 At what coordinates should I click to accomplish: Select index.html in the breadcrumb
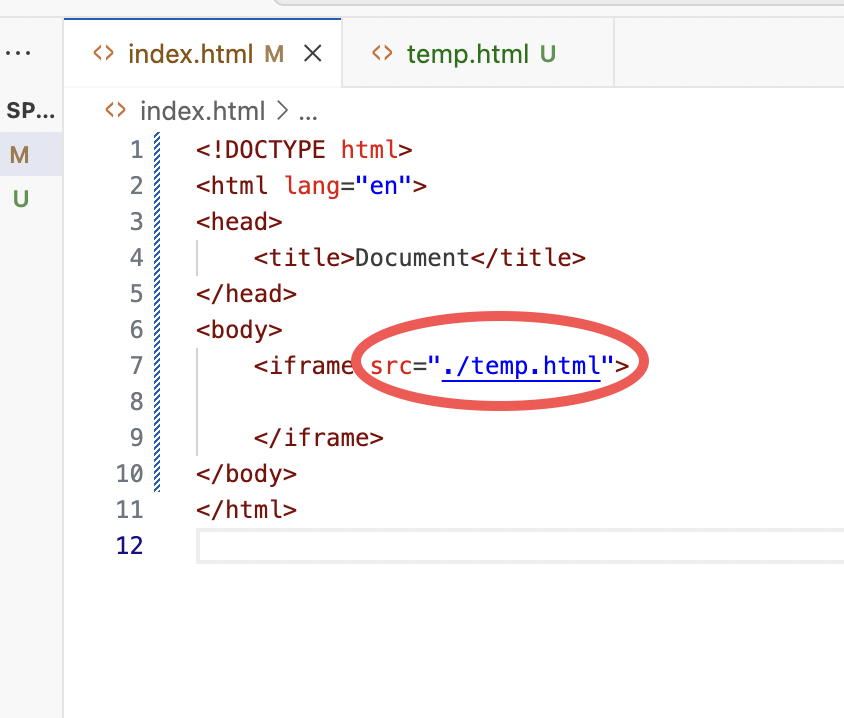[202, 111]
